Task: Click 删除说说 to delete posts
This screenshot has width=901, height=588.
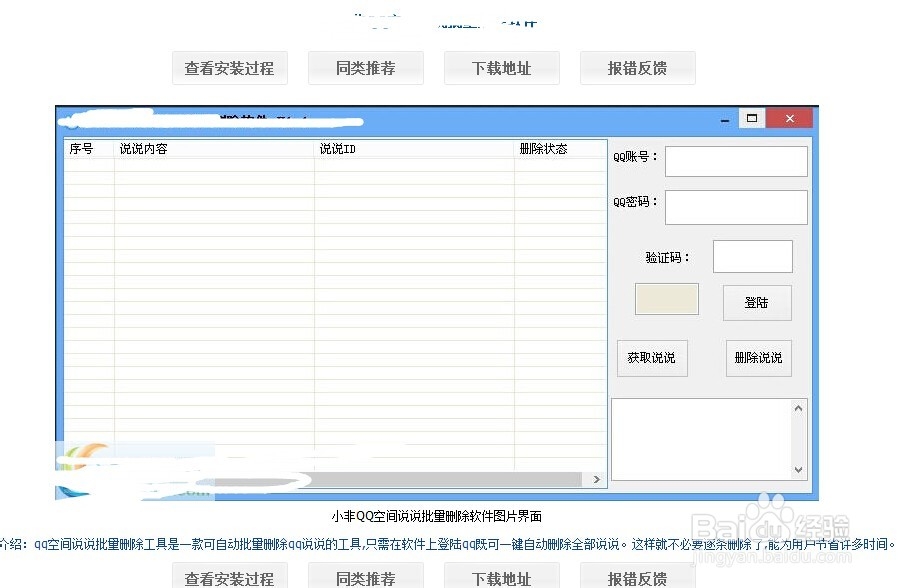Action: 758,358
